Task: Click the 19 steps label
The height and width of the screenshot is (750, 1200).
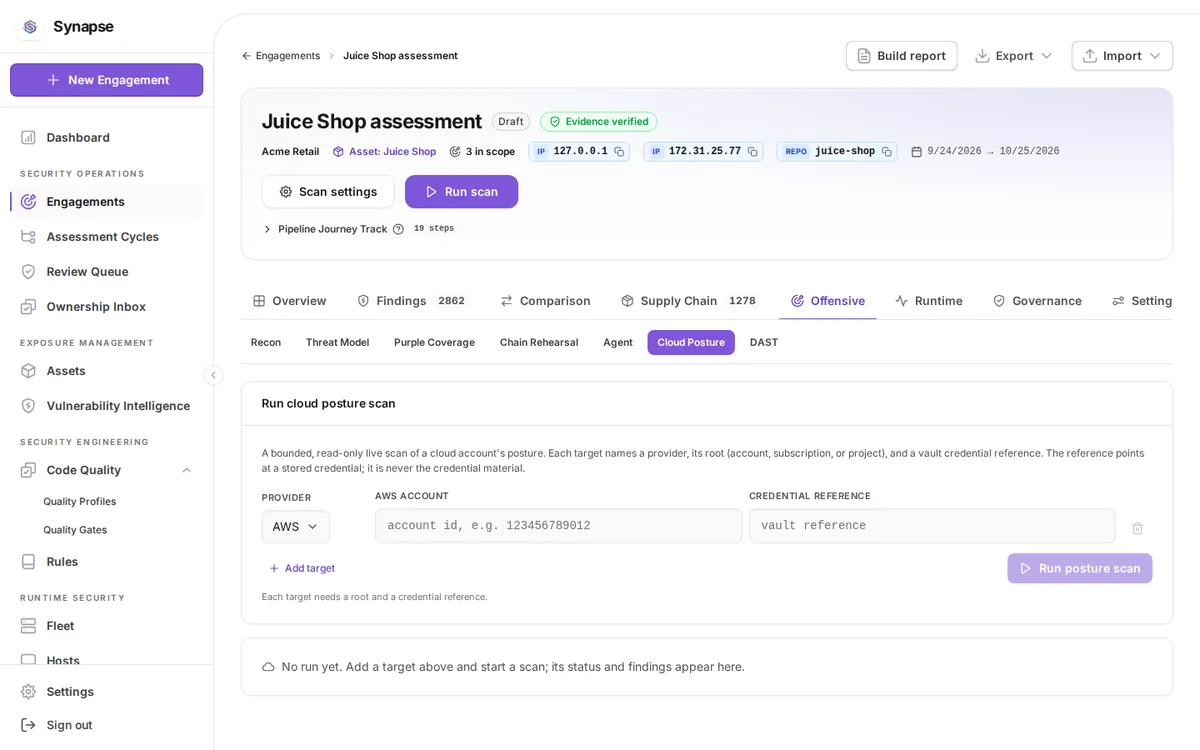Action: pos(434,229)
